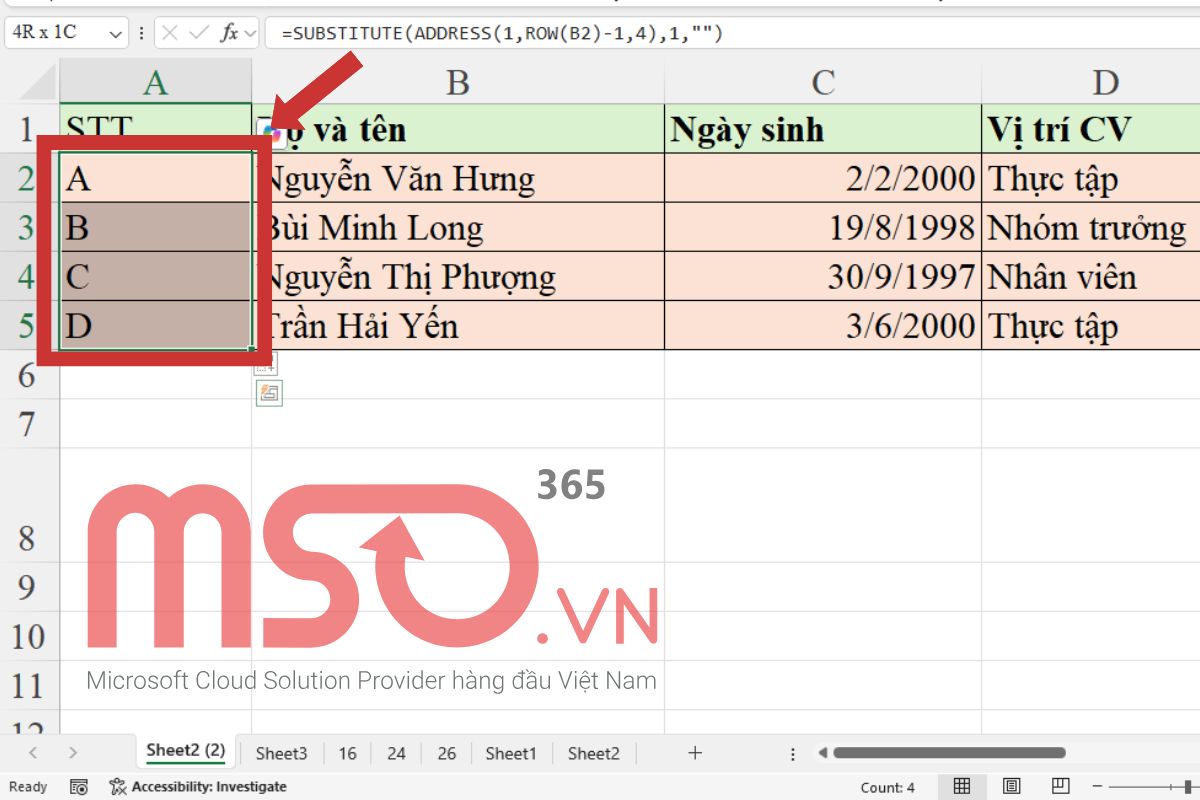This screenshot has width=1200, height=800.
Task: Click the 'Ngày sinh' header cell
Action: coord(823,129)
